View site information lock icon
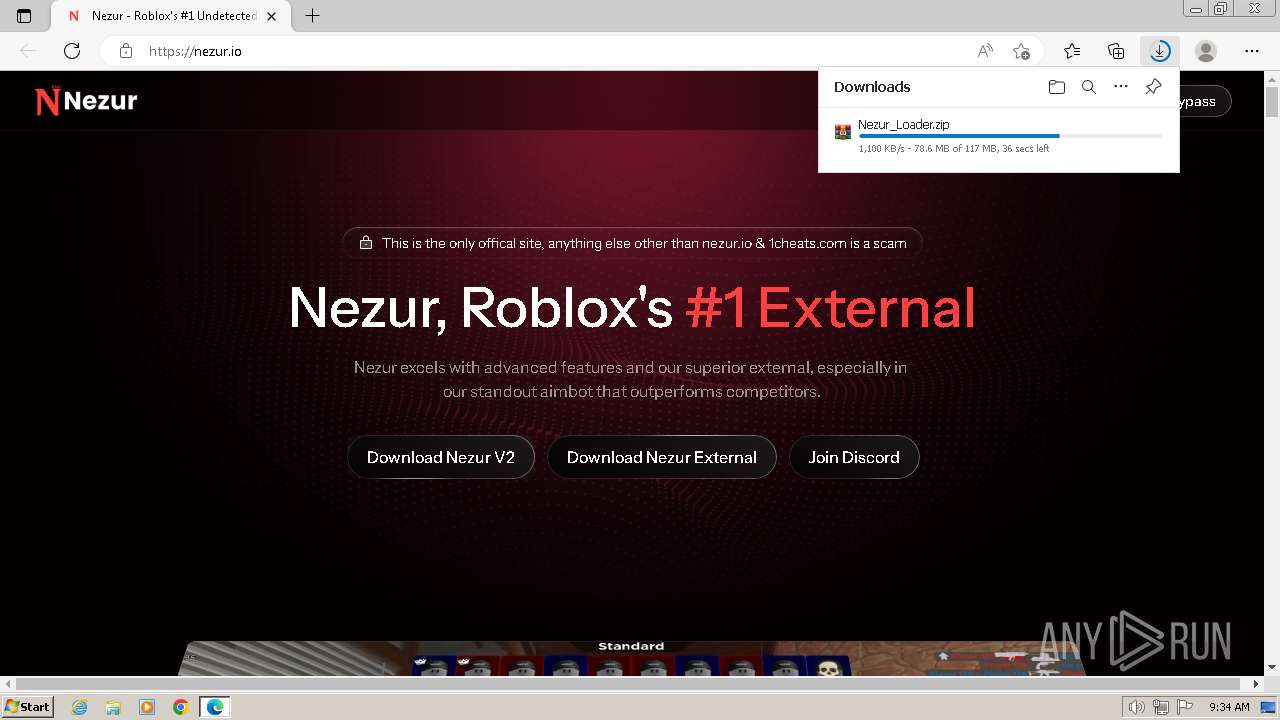 pos(125,51)
